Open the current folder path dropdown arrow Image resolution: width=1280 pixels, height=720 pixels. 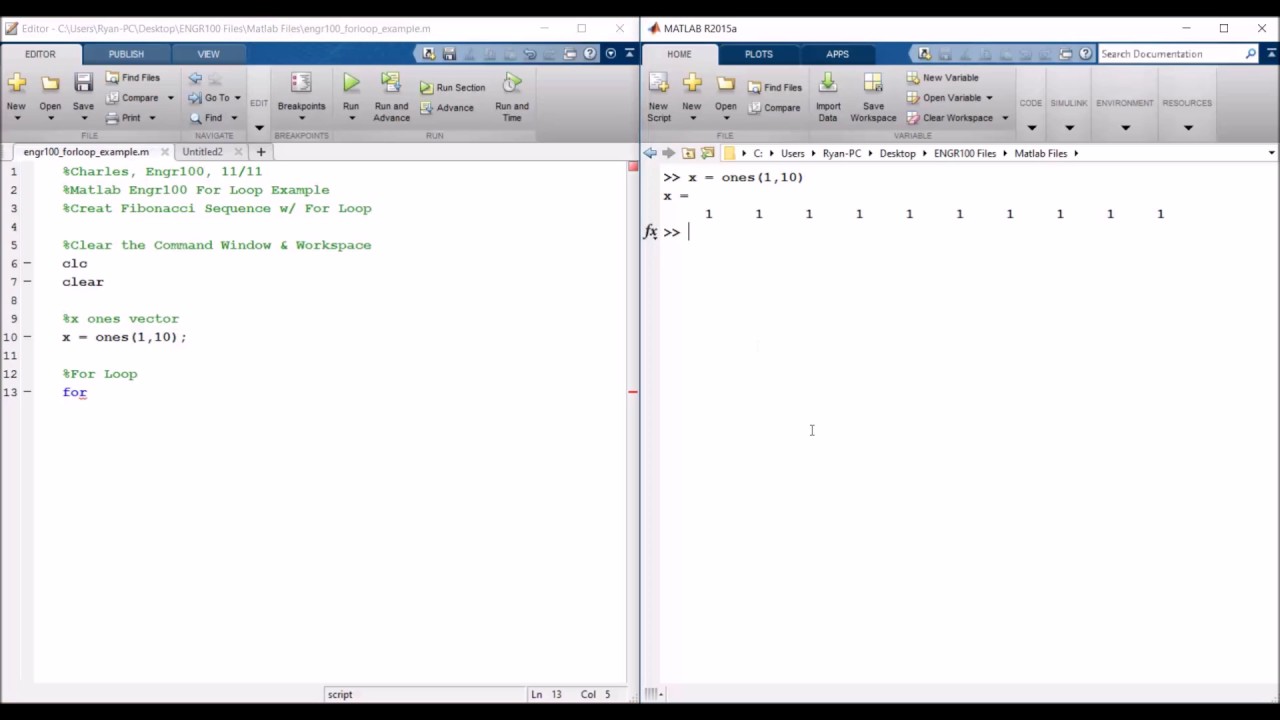[x=1271, y=153]
